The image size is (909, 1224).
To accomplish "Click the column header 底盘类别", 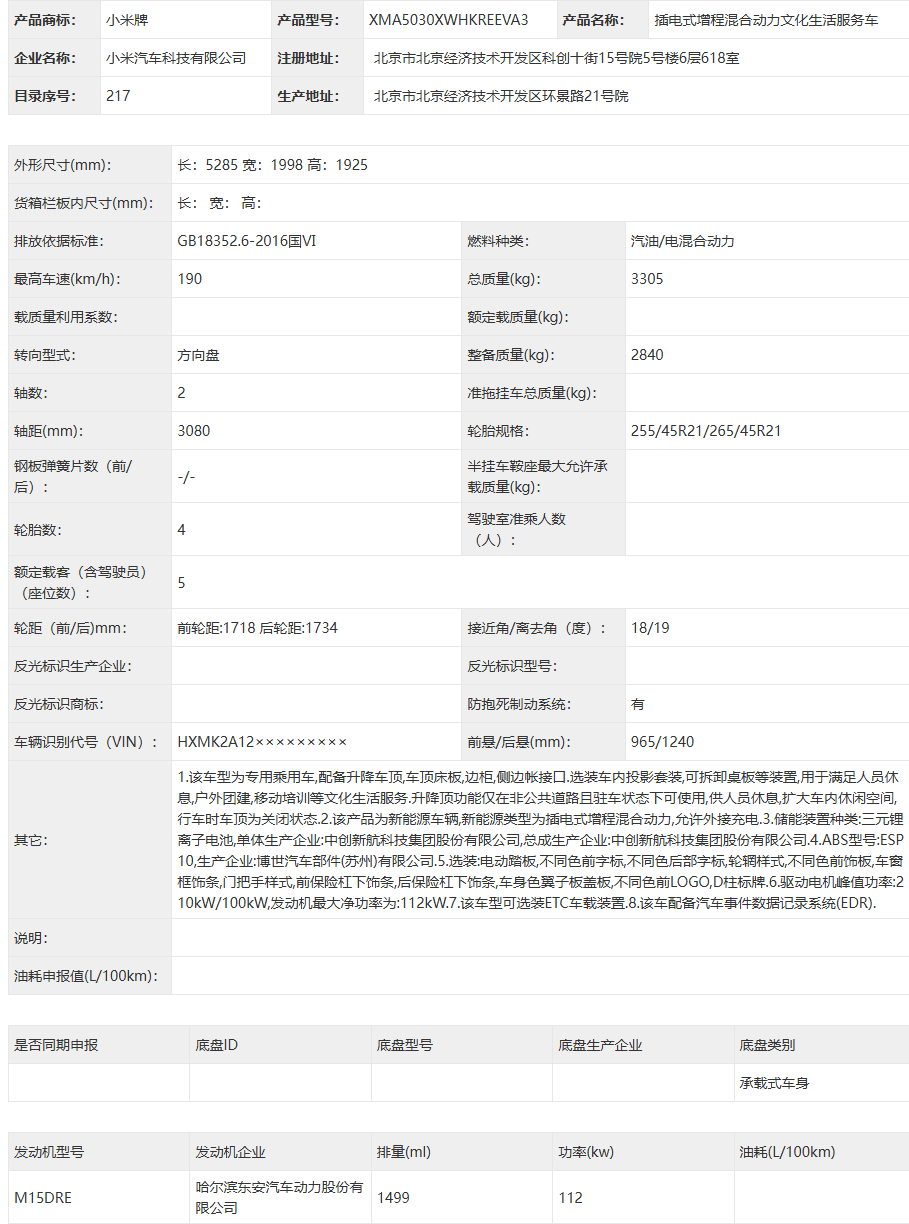I will pos(767,1045).
